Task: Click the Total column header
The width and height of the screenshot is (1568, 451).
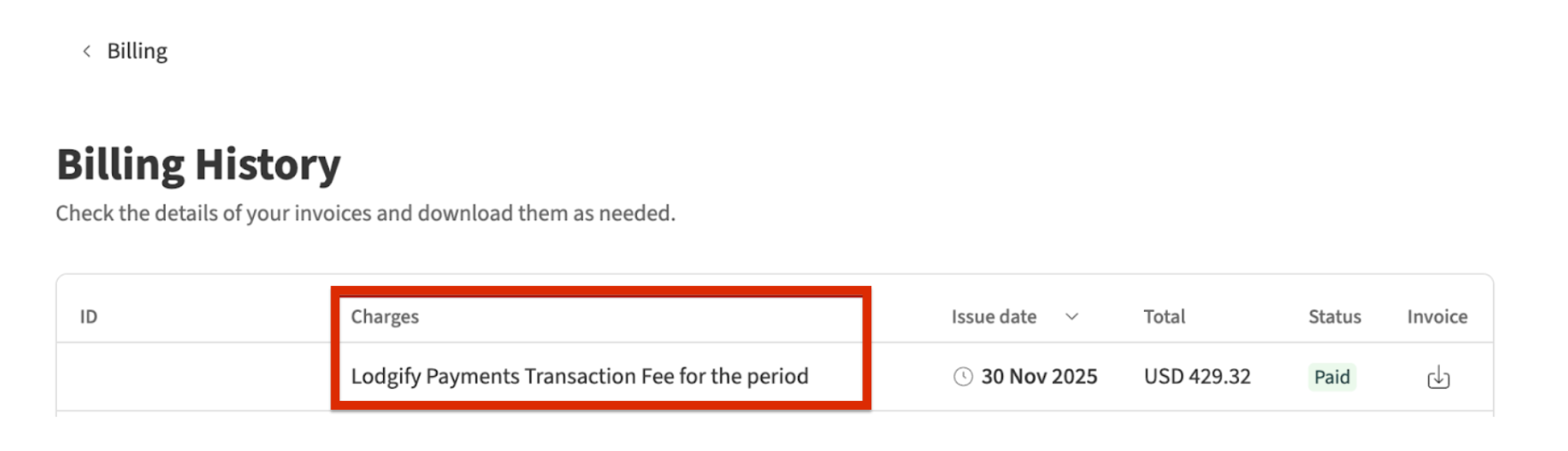Action: tap(1164, 317)
